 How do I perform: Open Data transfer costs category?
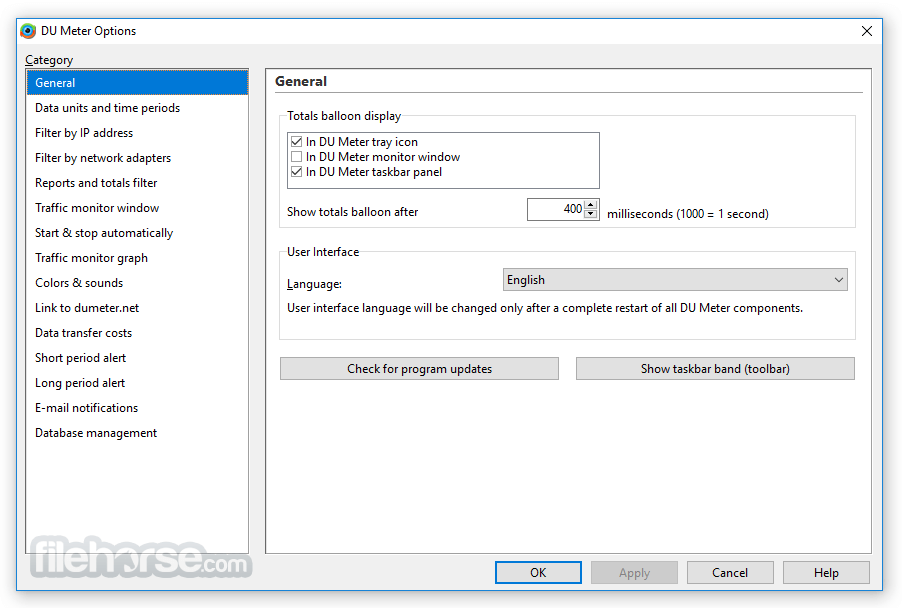pyautogui.click(x=137, y=333)
